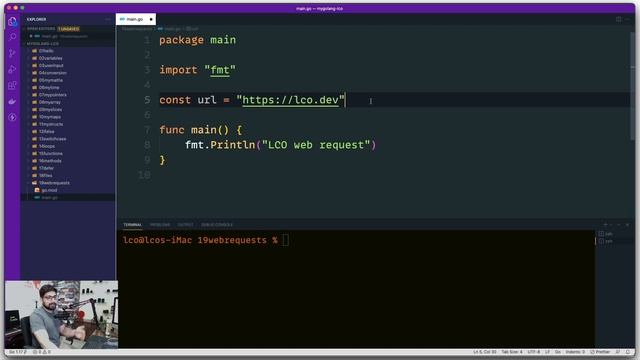Click LF line ending in status bar
Viewport: 640px width, 360px height.
click(x=547, y=352)
